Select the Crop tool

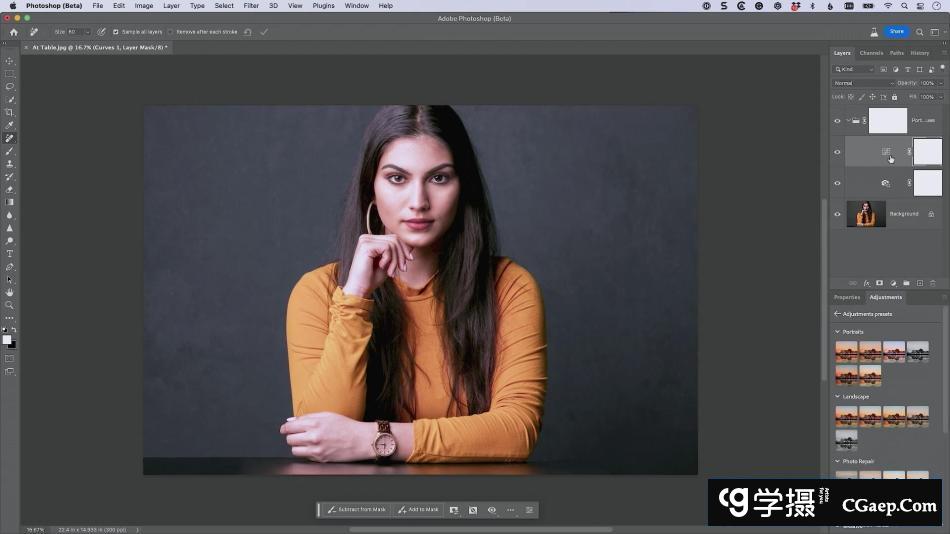pyautogui.click(x=10, y=113)
